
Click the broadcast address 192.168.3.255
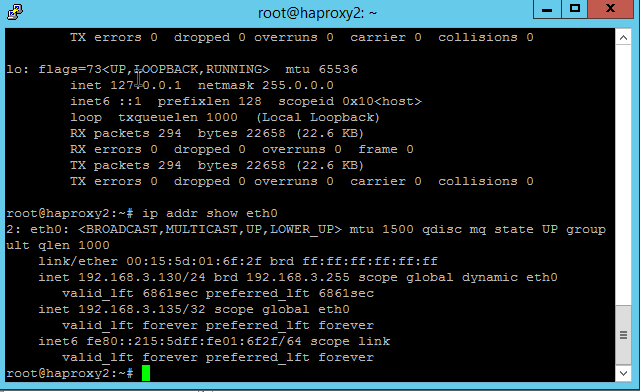coord(298,277)
